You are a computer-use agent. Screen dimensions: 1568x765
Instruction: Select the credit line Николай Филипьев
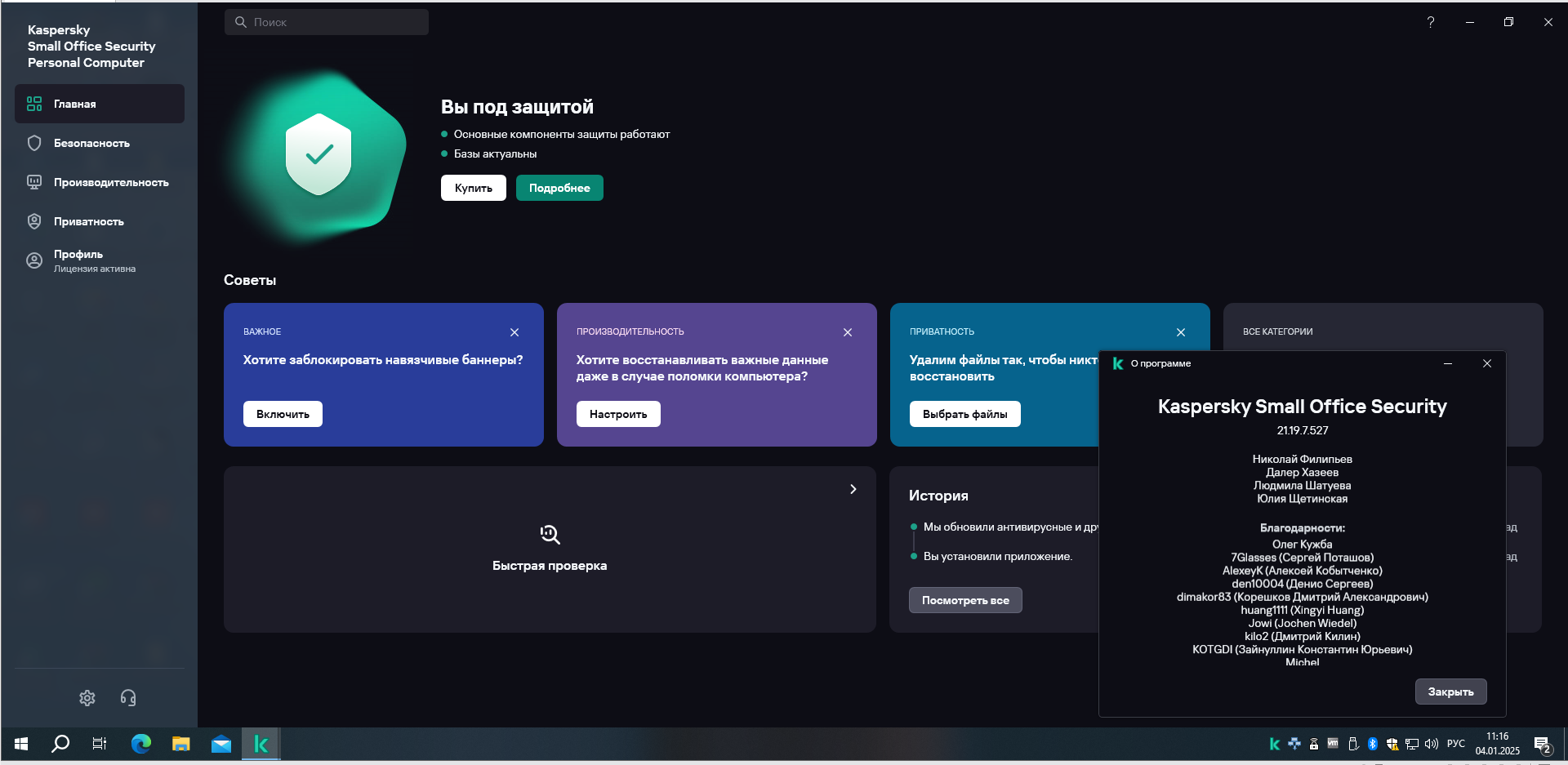(1303, 460)
